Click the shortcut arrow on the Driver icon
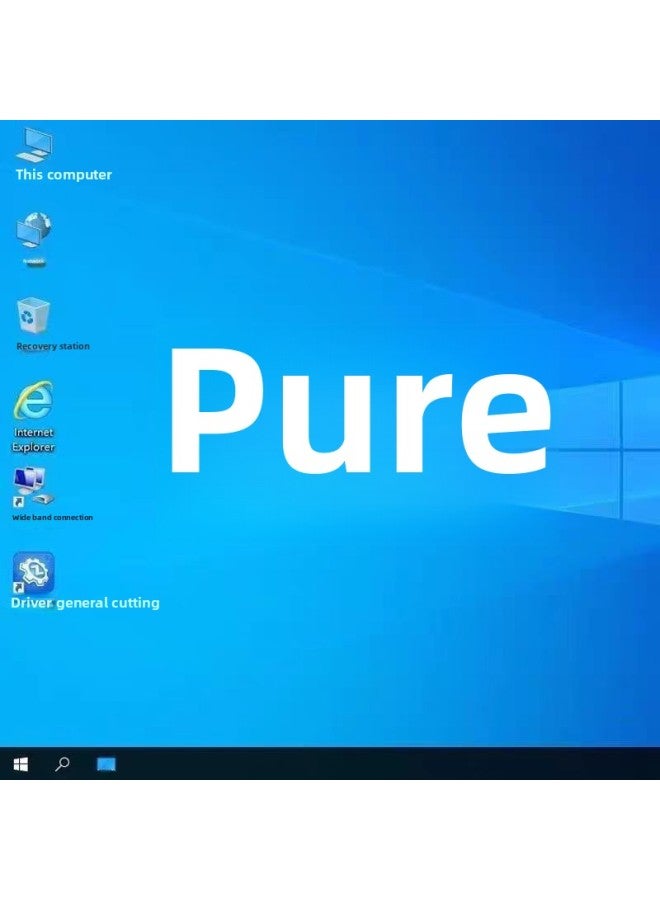The width and height of the screenshot is (660, 900). point(18,588)
